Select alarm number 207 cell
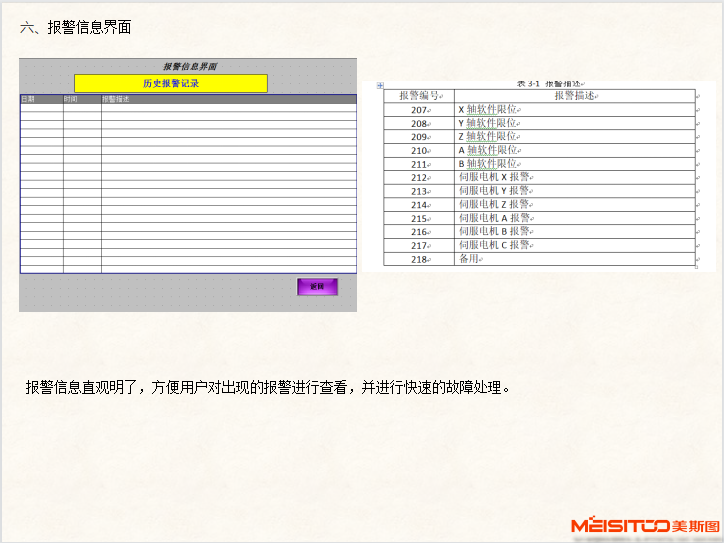 [x=419, y=110]
